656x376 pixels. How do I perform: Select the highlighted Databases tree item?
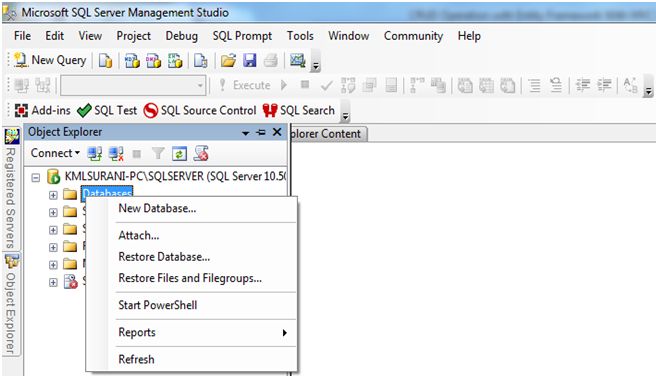107,192
